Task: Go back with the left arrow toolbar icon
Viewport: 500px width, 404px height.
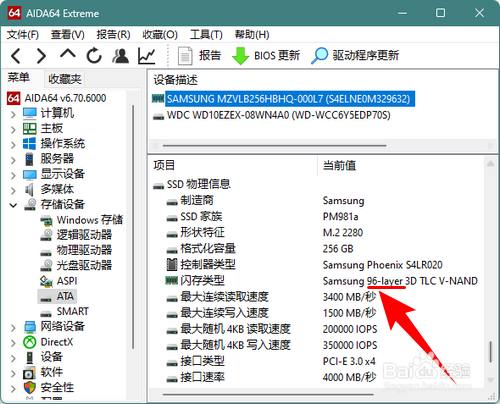Action: click(x=16, y=56)
